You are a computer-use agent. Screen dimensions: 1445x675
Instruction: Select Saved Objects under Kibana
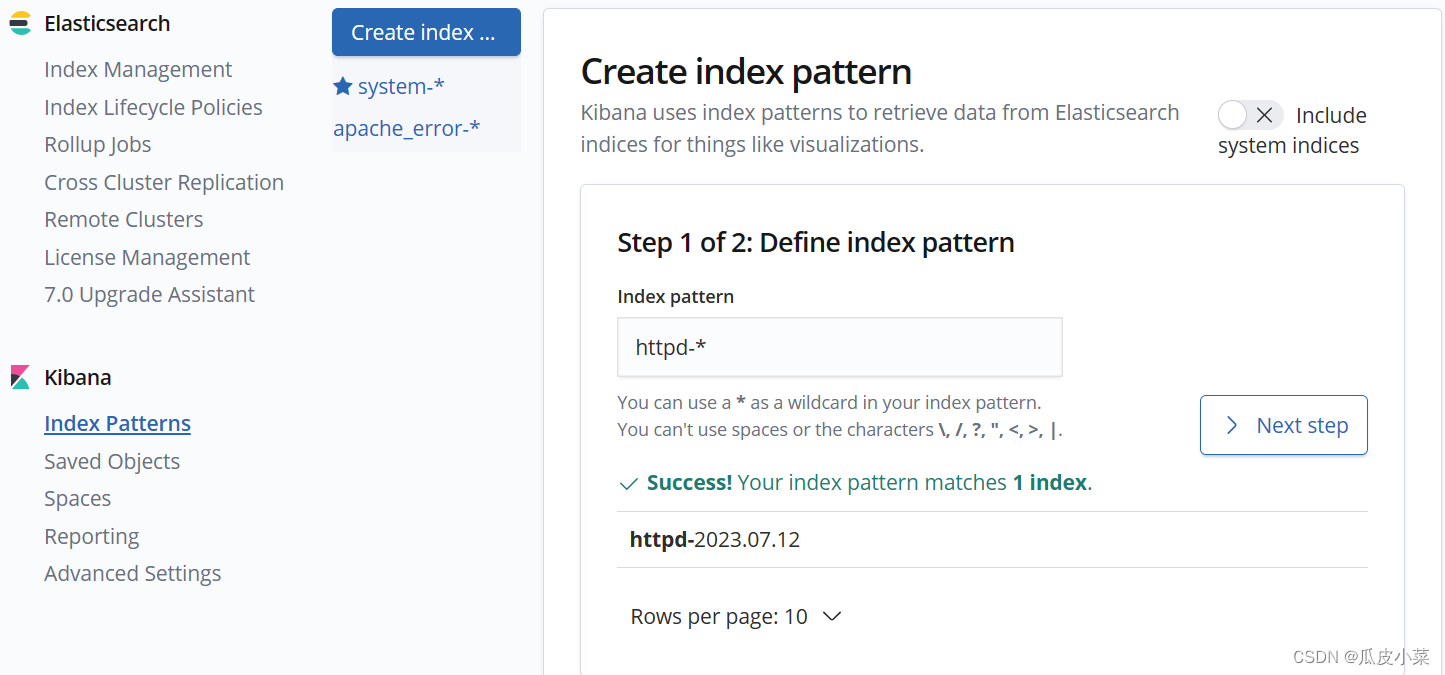tap(112, 461)
